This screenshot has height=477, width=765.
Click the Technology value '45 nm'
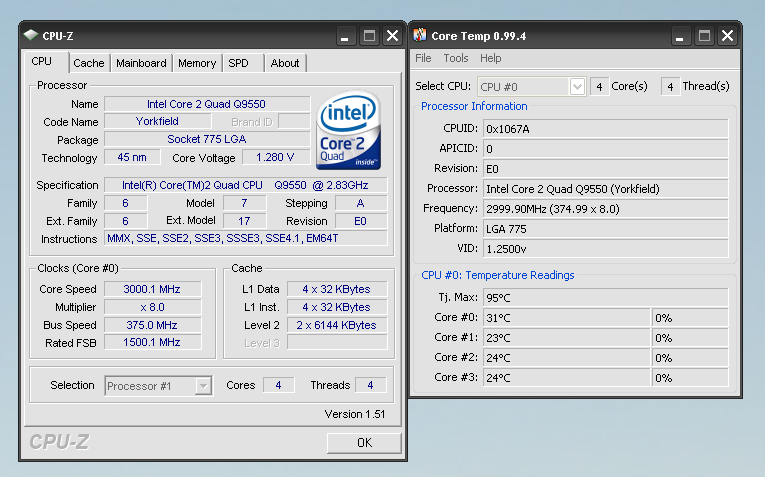tap(132, 158)
